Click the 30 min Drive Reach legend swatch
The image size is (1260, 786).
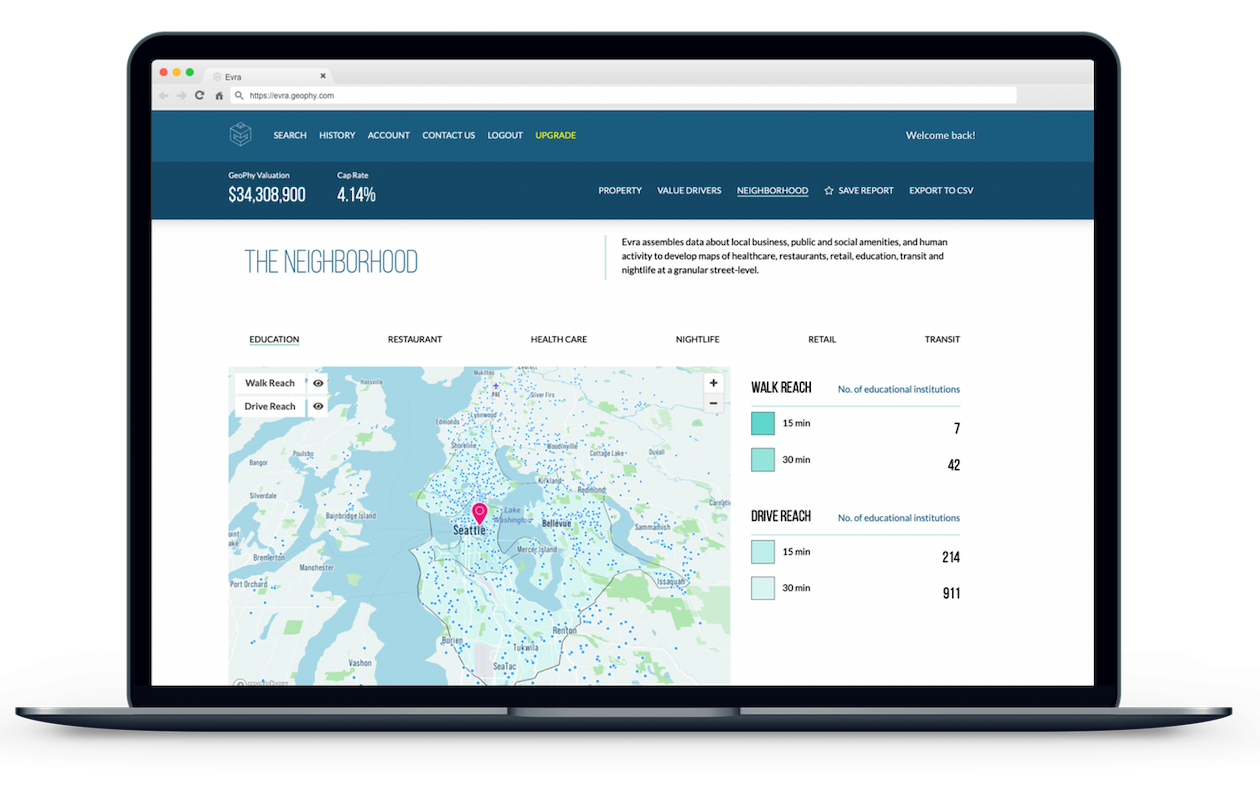point(762,587)
